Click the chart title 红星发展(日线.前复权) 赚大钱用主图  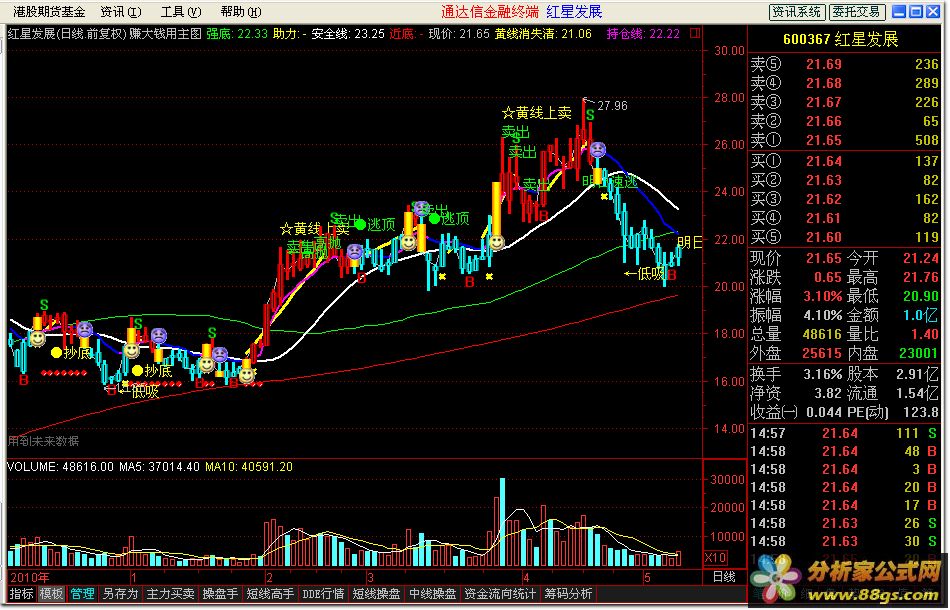pyautogui.click(x=104, y=33)
